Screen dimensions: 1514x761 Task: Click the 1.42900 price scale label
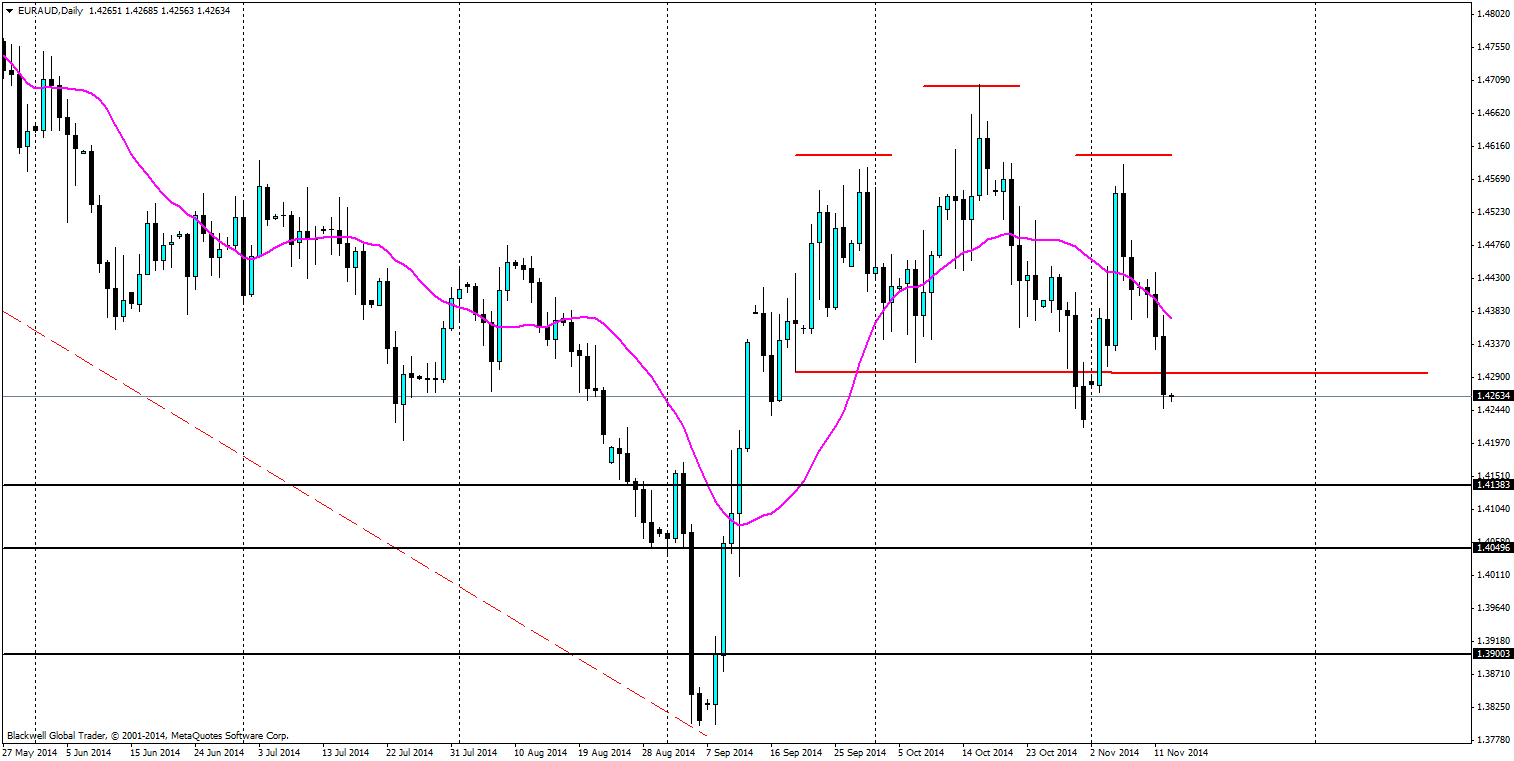pos(1492,377)
